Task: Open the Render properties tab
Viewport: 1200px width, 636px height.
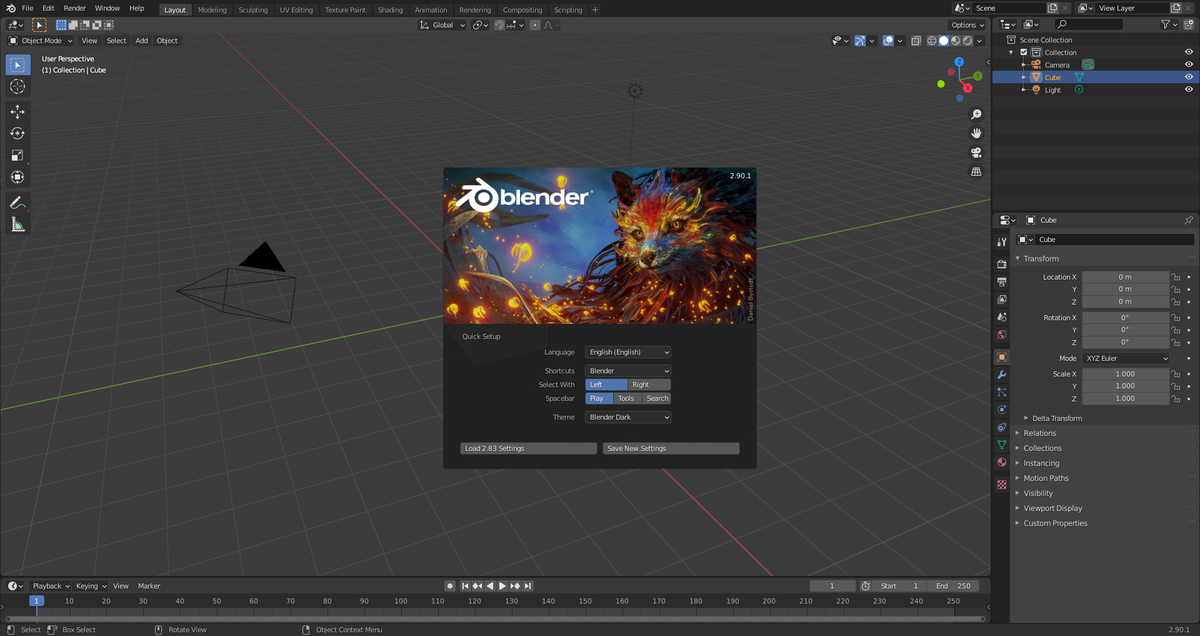Action: coord(1002,264)
